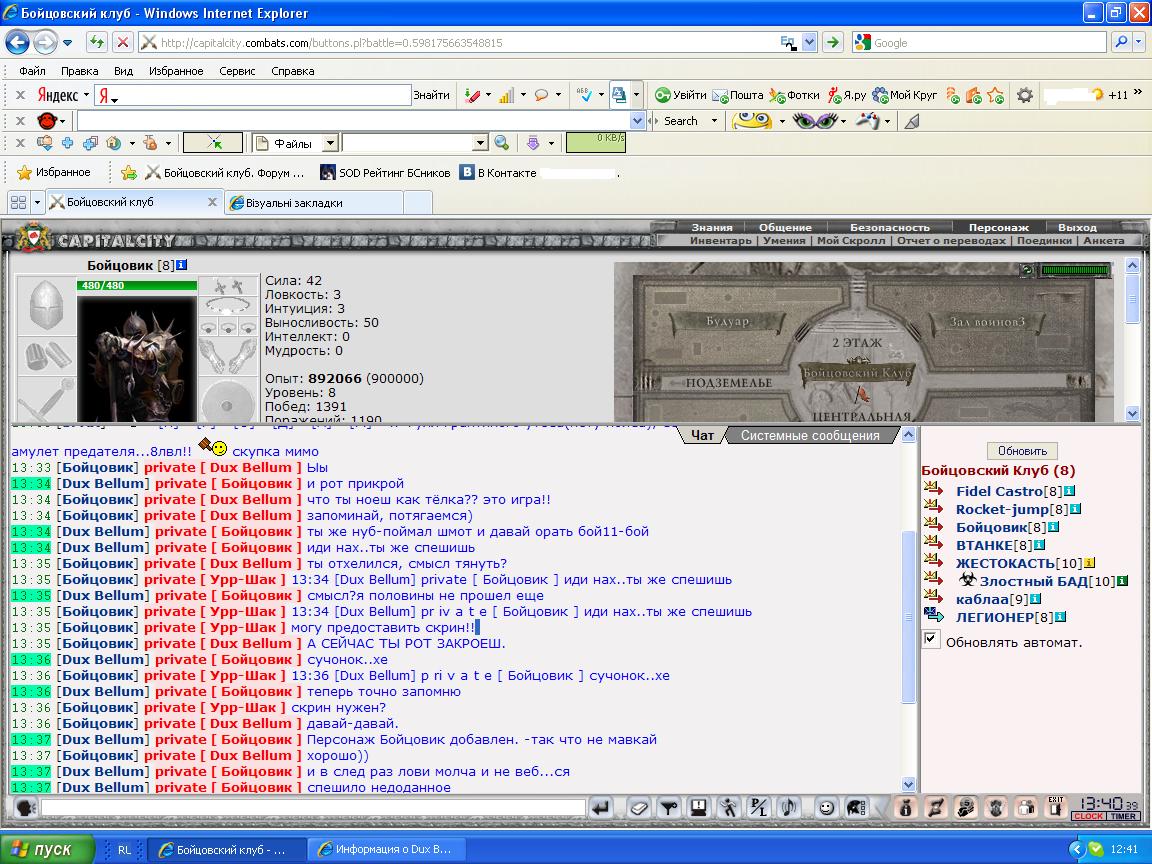Click the P/L icon in chat toolbar
Viewport: 1152px width, 864px height.
[757, 808]
